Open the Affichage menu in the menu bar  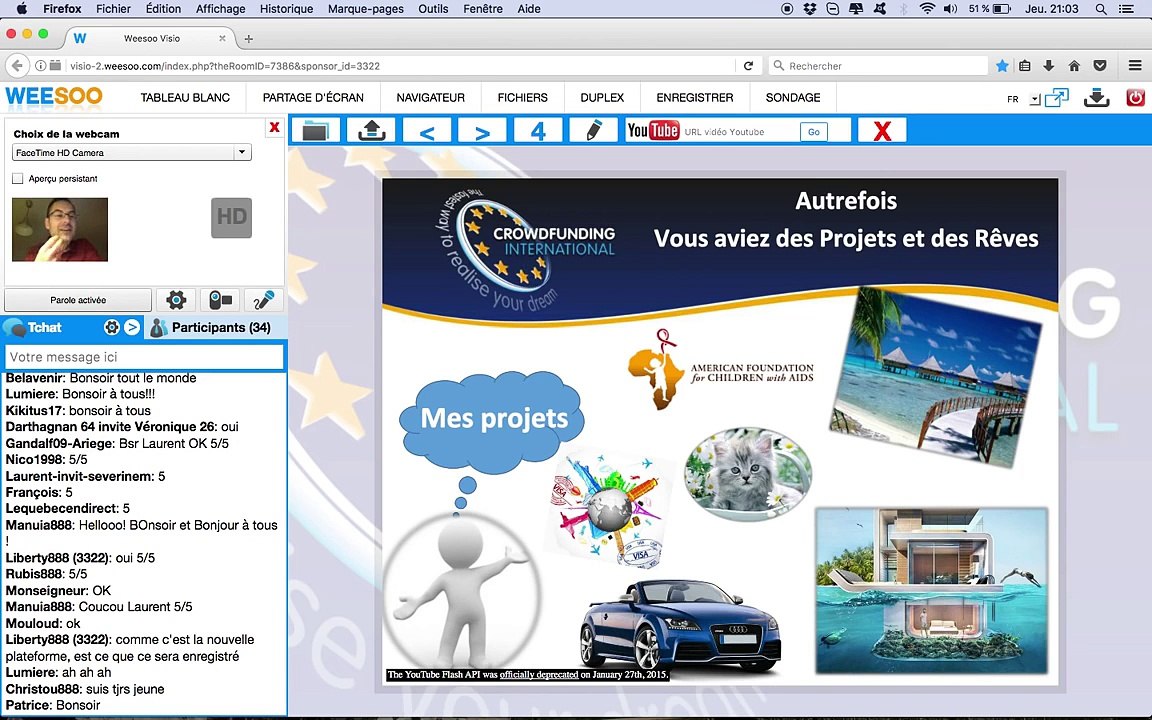(220, 9)
